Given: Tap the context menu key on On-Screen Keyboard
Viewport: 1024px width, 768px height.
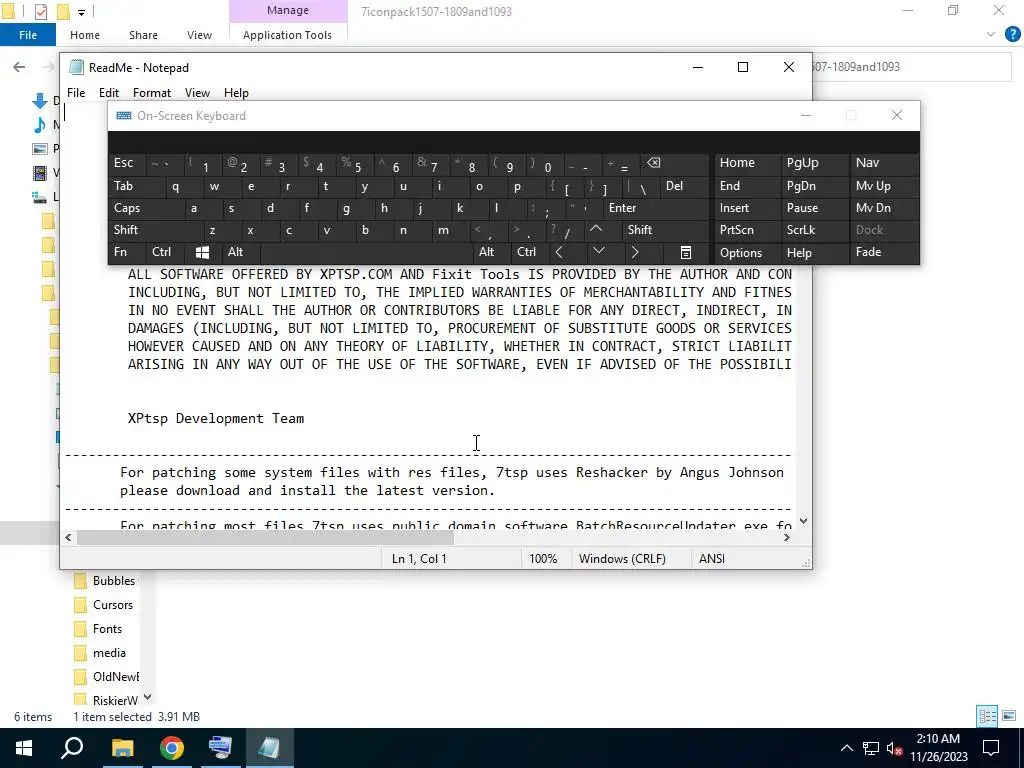Looking at the screenshot, I should pos(686,253).
